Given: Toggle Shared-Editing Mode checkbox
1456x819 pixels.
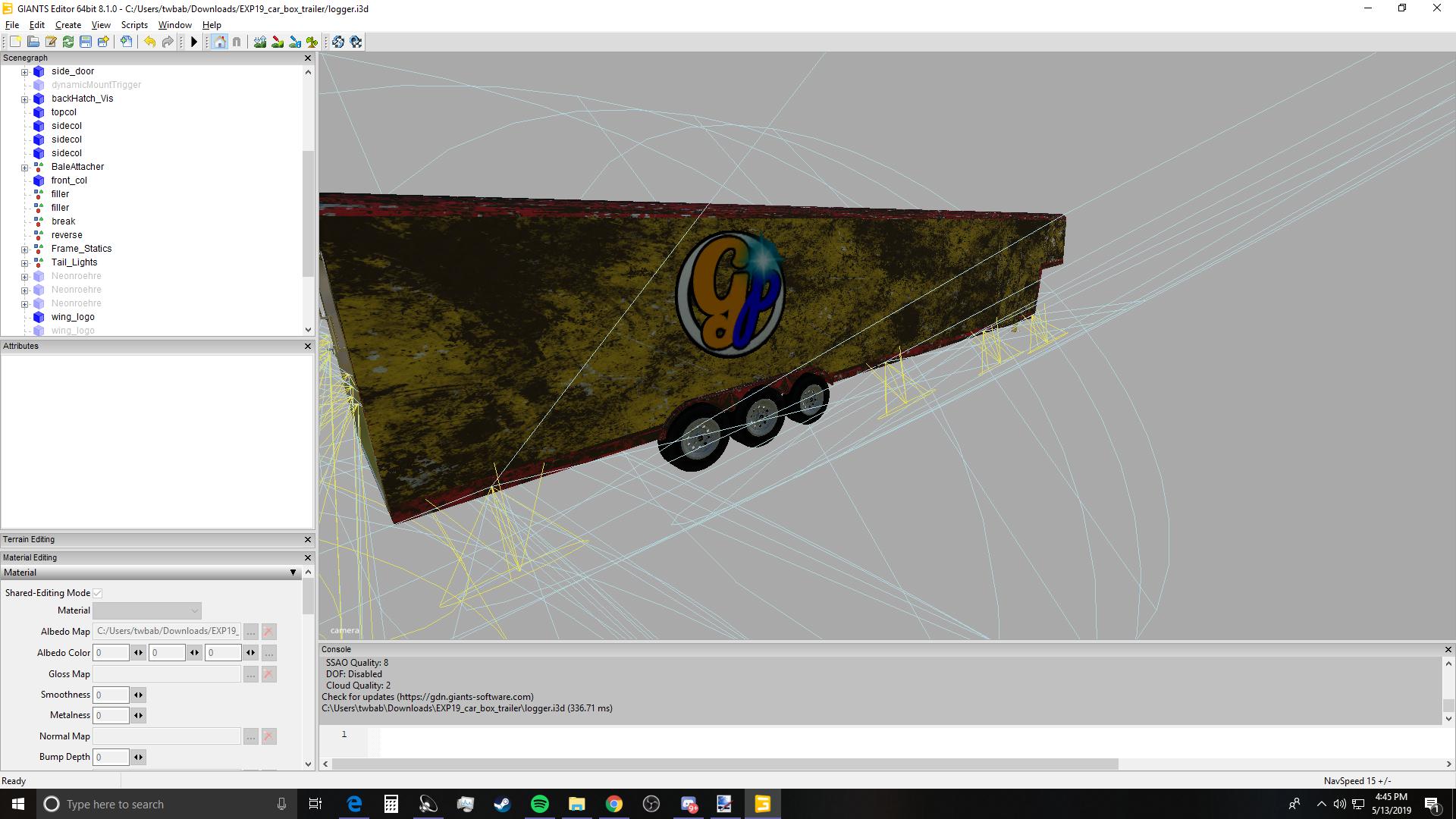Looking at the screenshot, I should pyautogui.click(x=98, y=593).
